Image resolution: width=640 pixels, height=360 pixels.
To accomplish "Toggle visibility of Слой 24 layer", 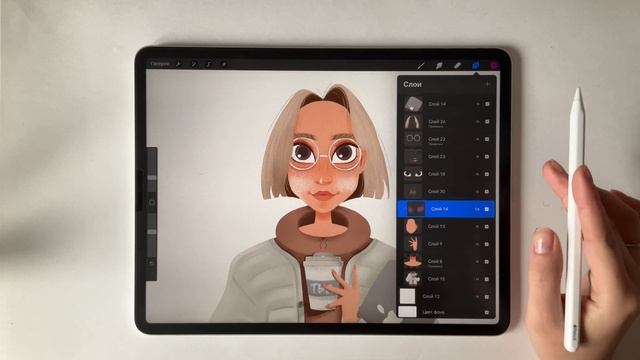I will tap(487, 122).
